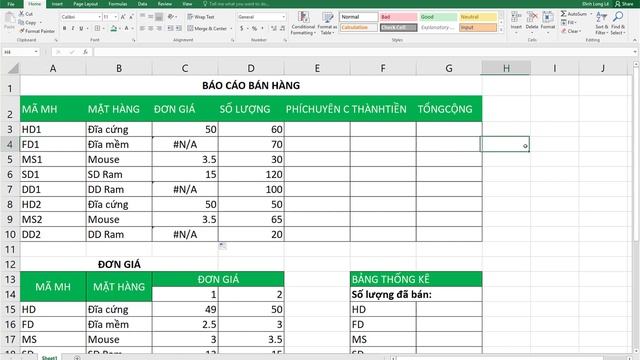The width and height of the screenshot is (640, 360).
Task: Apply the fill color bucket
Action: click(x=113, y=29)
